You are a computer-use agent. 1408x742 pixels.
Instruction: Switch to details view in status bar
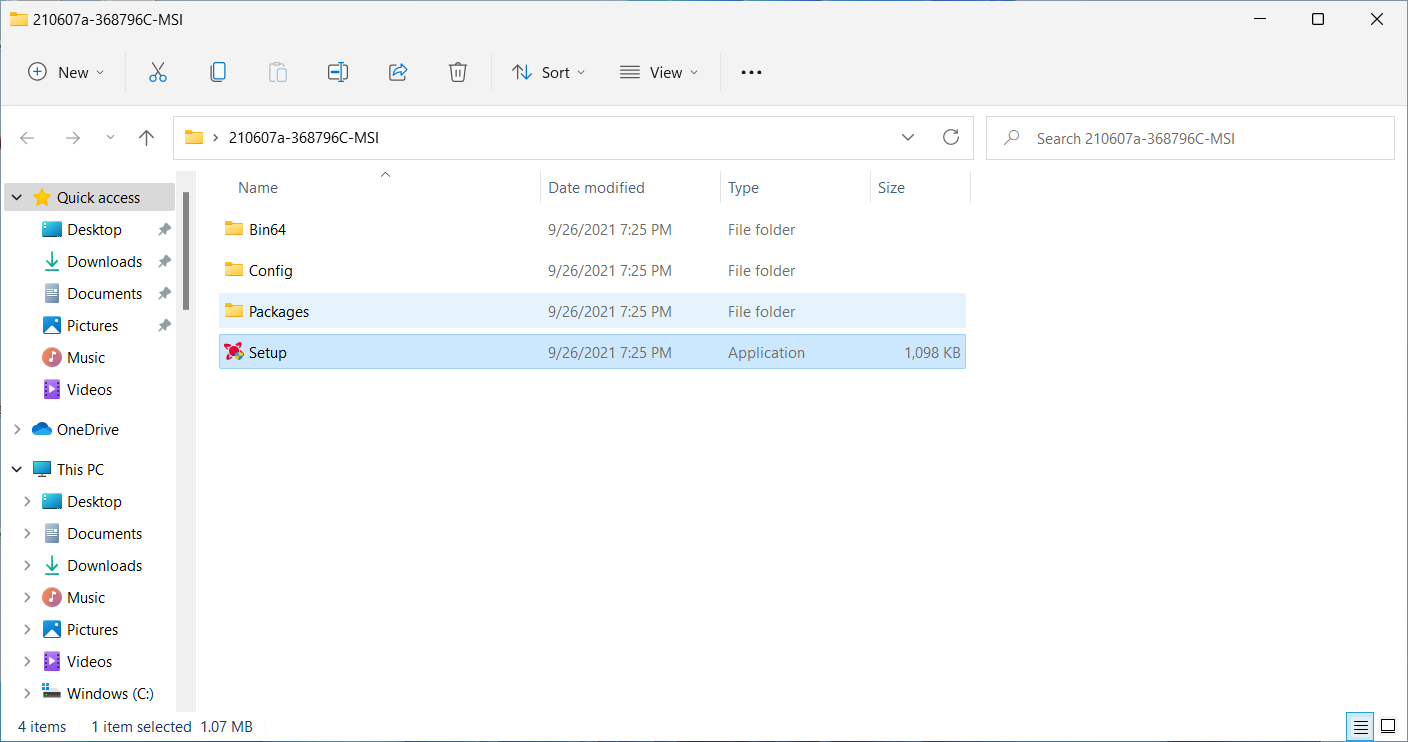pyautogui.click(x=1360, y=726)
